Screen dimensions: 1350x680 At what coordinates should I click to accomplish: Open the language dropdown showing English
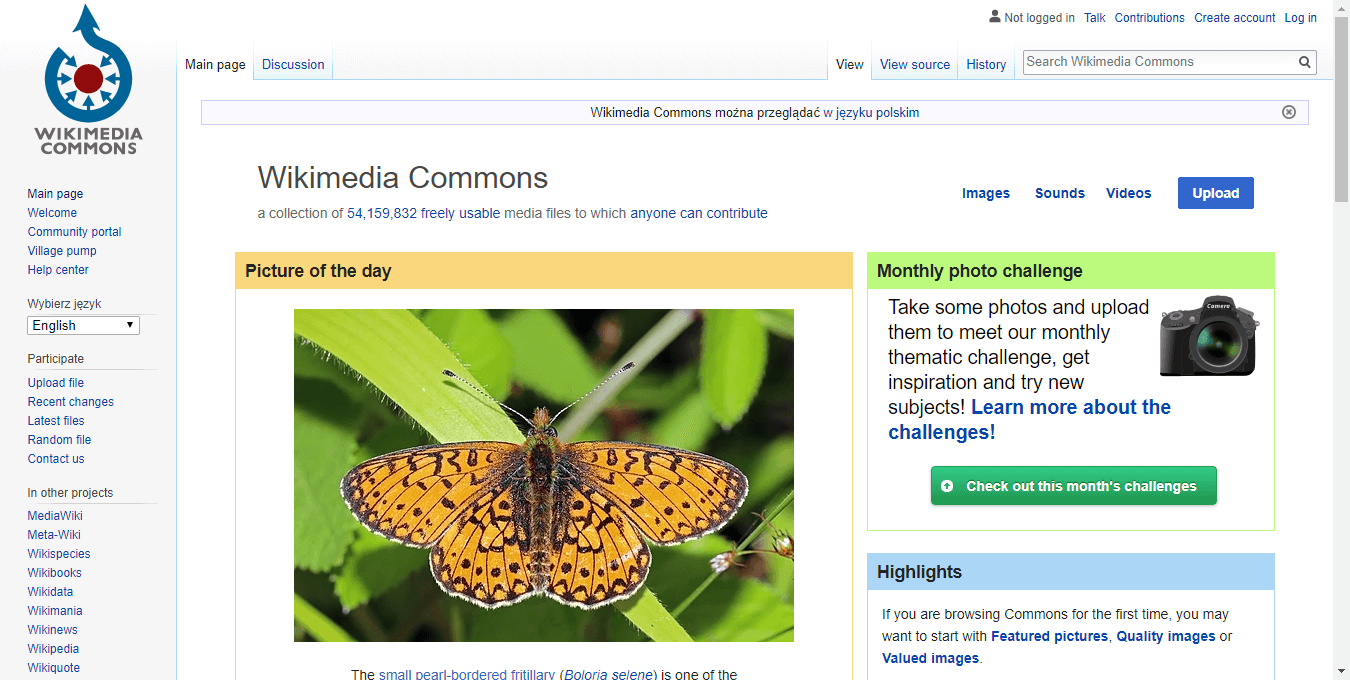tap(83, 326)
